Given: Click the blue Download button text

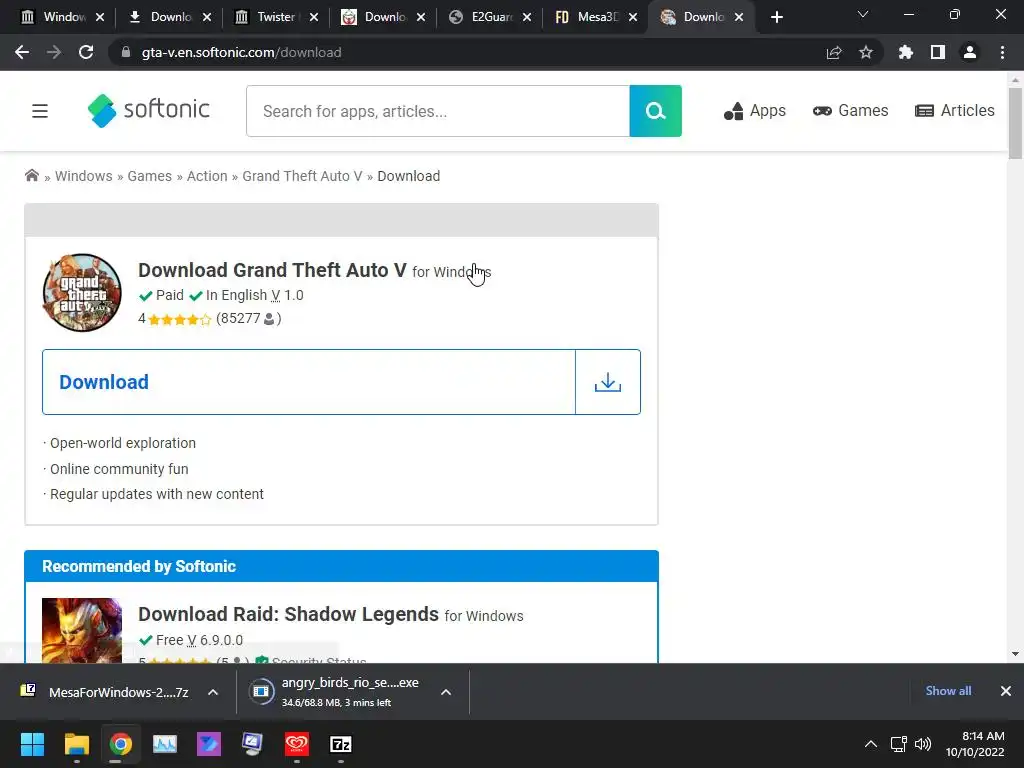Looking at the screenshot, I should (104, 382).
